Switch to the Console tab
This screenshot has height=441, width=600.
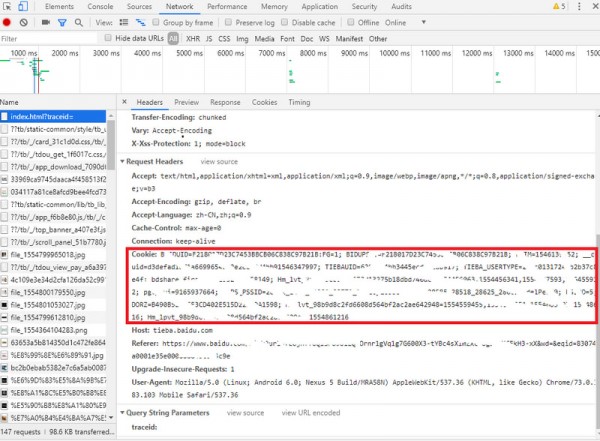coord(99,6)
